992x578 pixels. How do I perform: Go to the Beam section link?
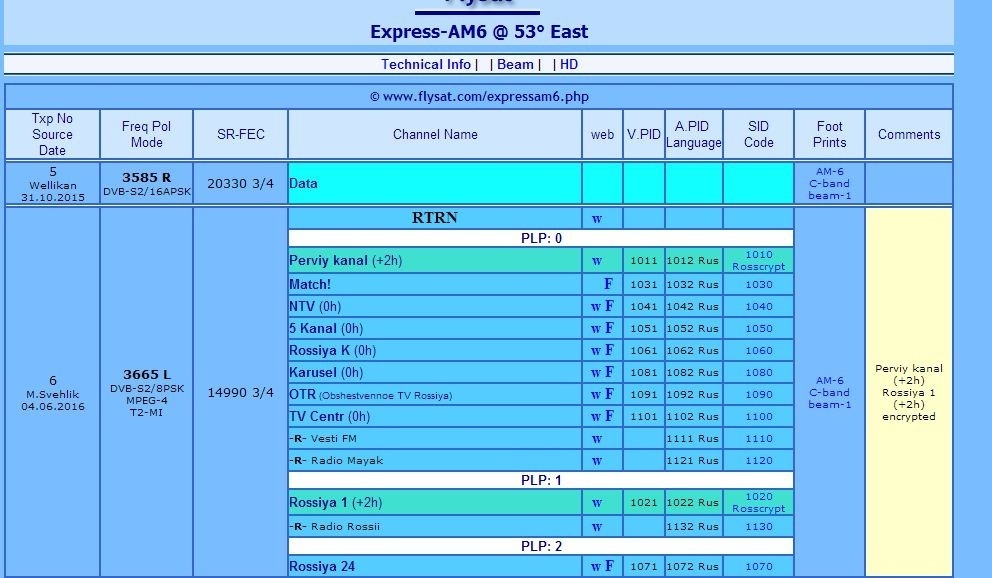[x=515, y=64]
